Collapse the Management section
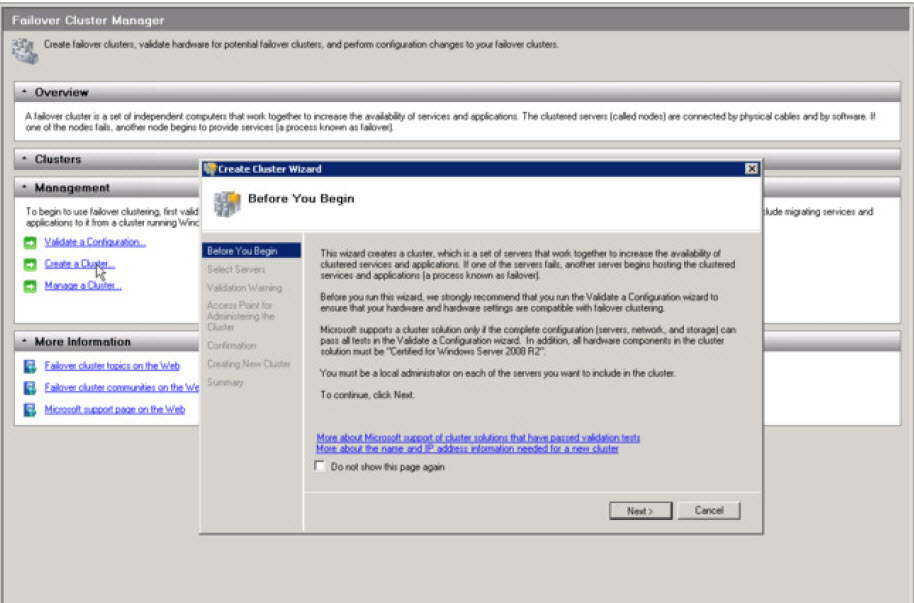This screenshot has width=914, height=603. [x=24, y=188]
